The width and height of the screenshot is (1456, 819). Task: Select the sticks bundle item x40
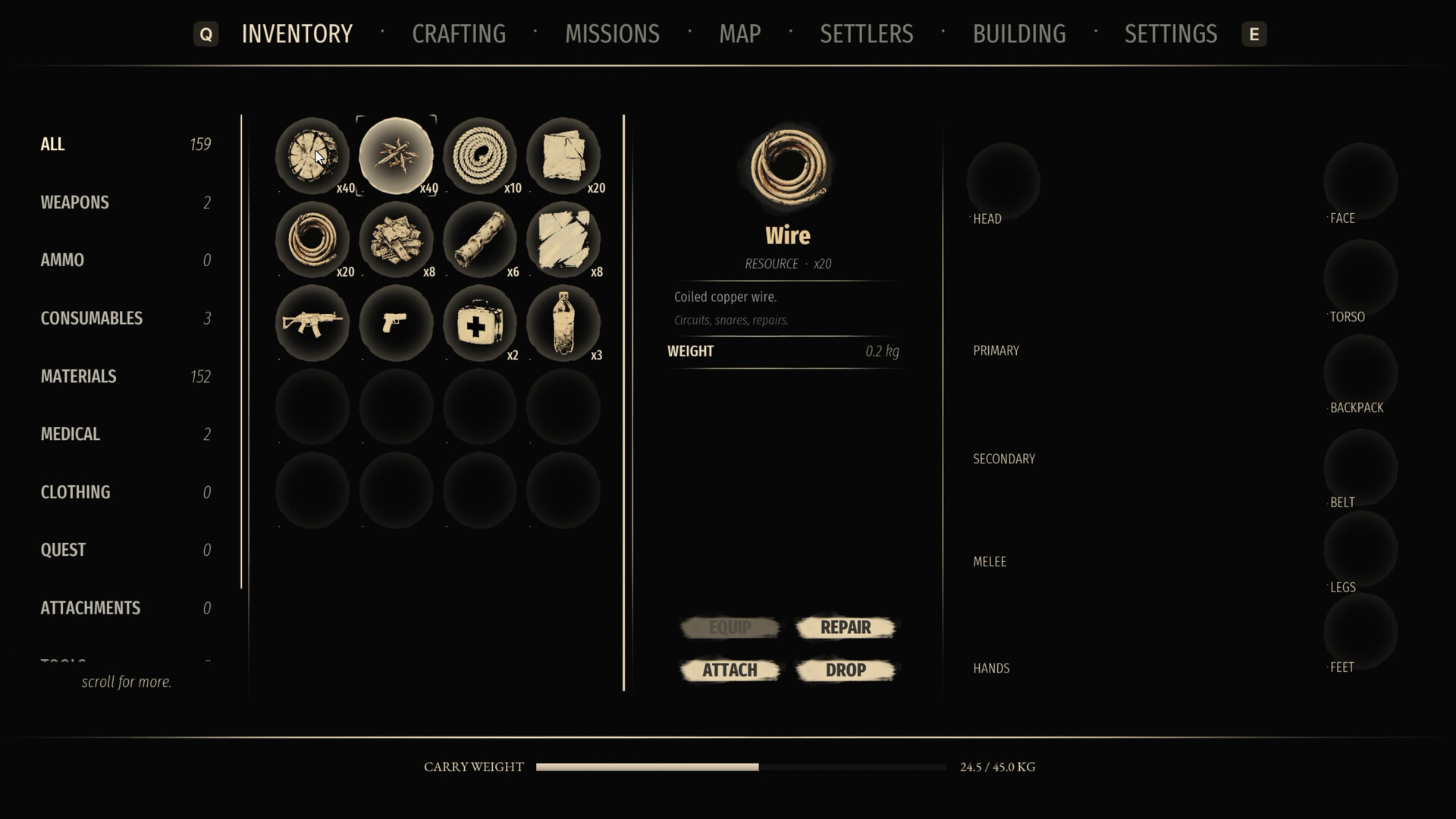[x=396, y=155]
